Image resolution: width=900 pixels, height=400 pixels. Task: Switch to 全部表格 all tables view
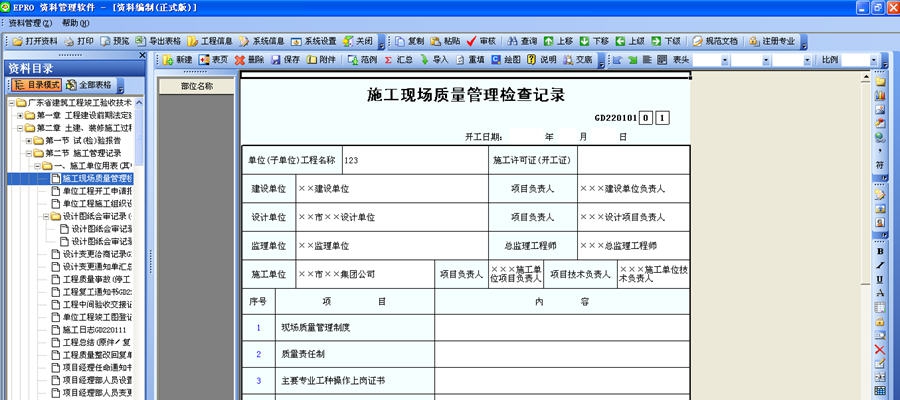point(89,85)
